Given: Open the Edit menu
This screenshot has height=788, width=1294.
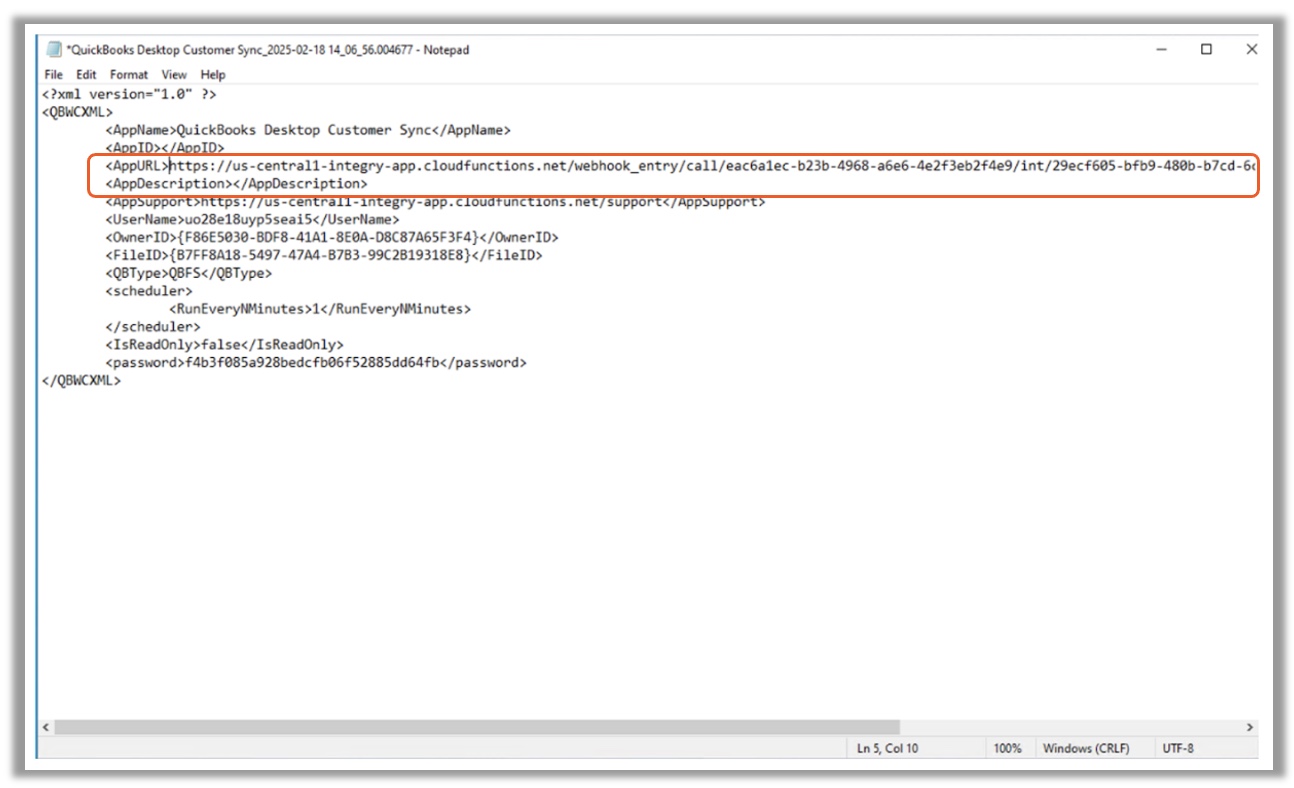Looking at the screenshot, I should coord(86,74).
